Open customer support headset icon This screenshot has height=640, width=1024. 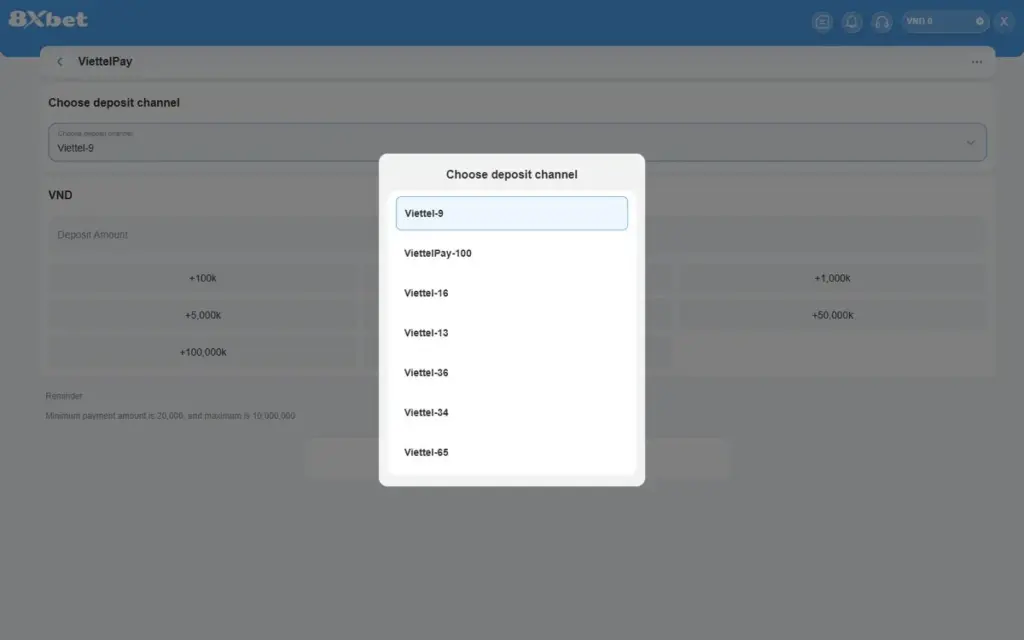click(882, 22)
